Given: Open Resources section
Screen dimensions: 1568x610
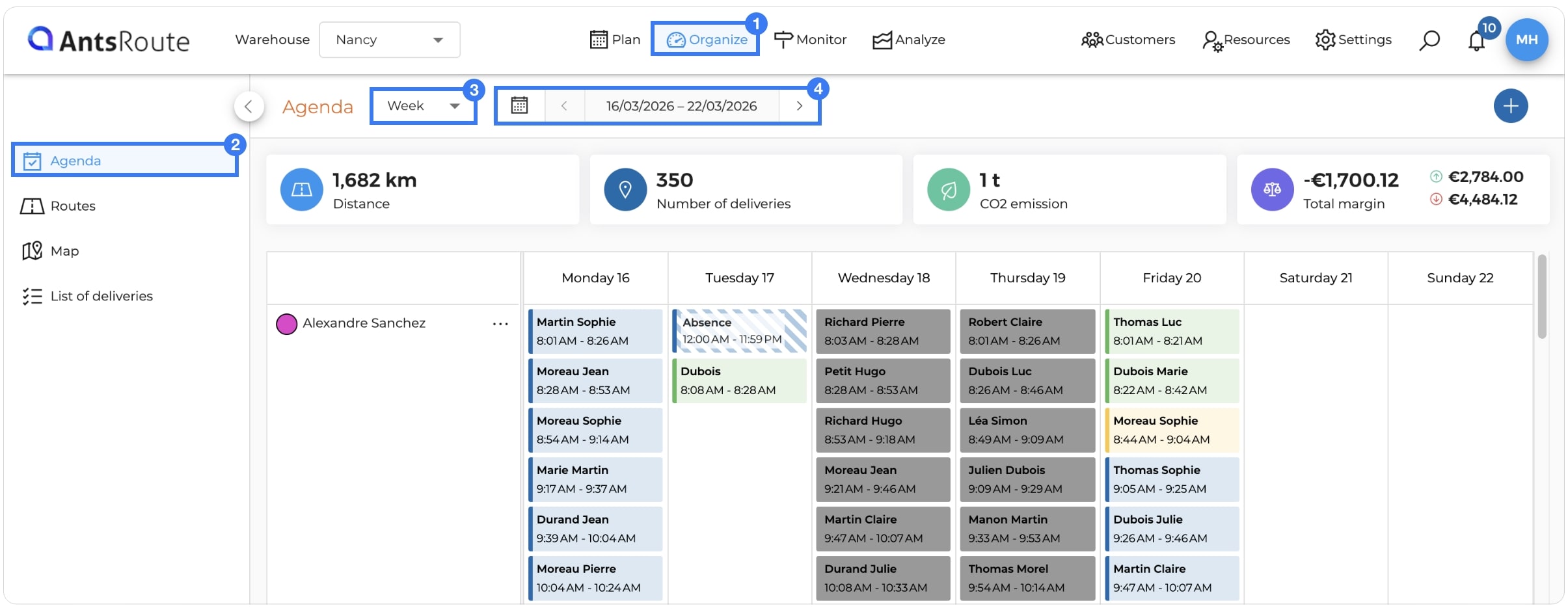Looking at the screenshot, I should 1246,40.
